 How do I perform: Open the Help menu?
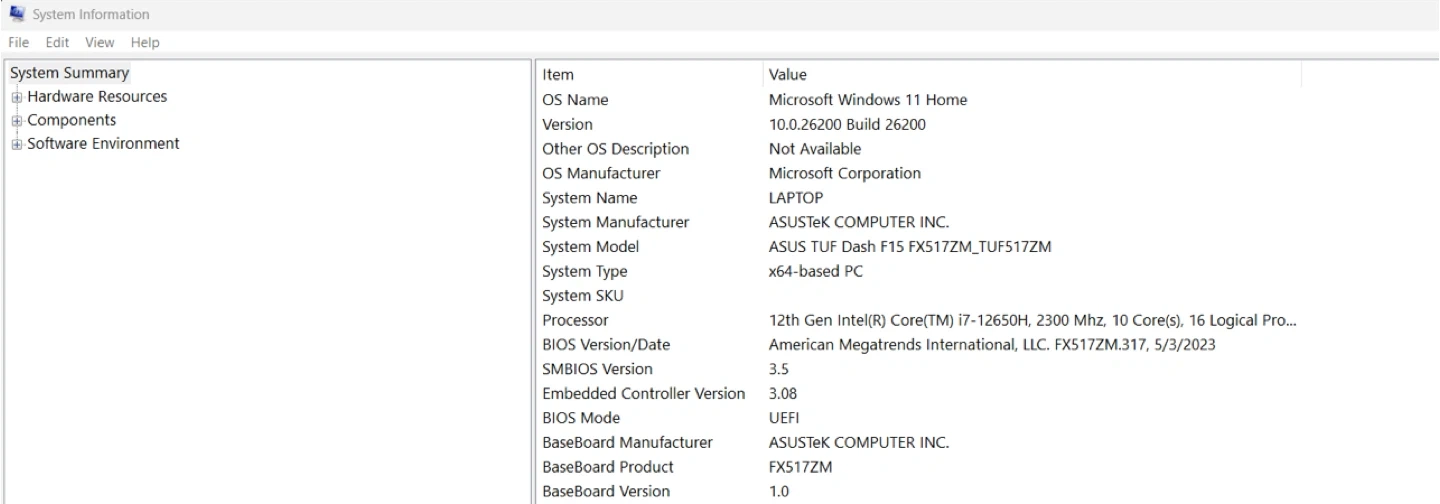(145, 42)
